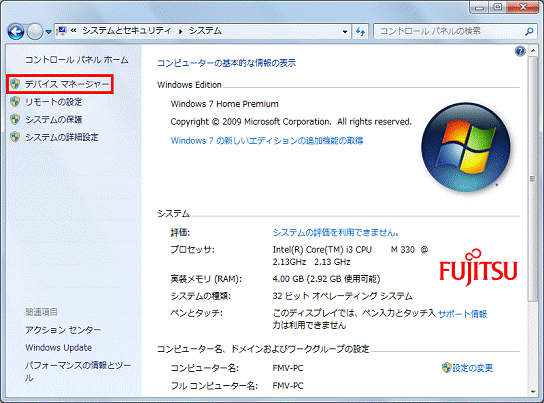Open システムの詳細設定 link
The height and width of the screenshot is (403, 544).
(62, 137)
